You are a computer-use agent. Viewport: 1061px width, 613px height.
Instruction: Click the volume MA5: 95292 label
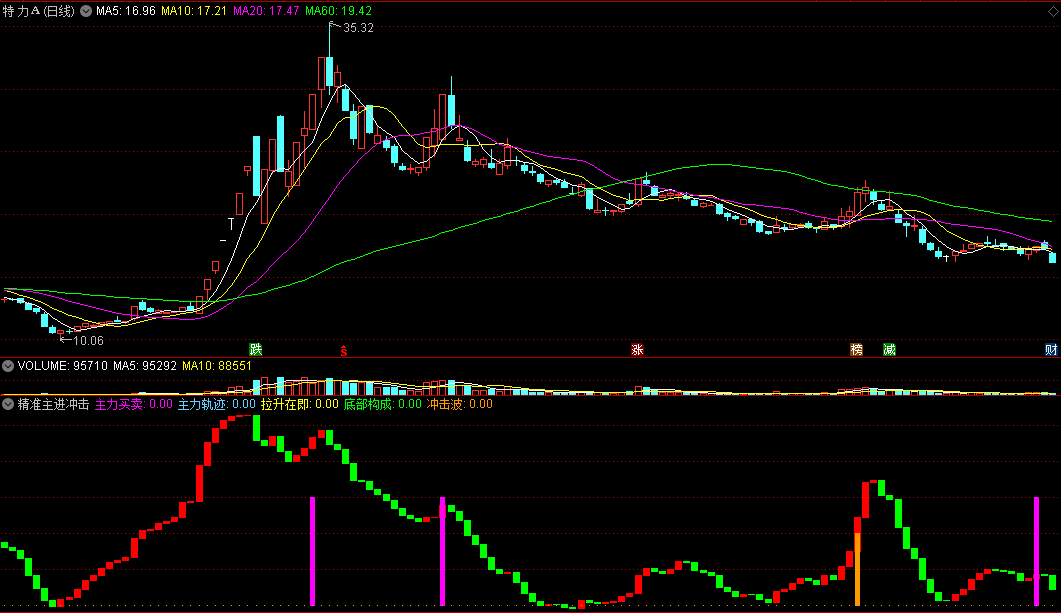tap(145, 366)
